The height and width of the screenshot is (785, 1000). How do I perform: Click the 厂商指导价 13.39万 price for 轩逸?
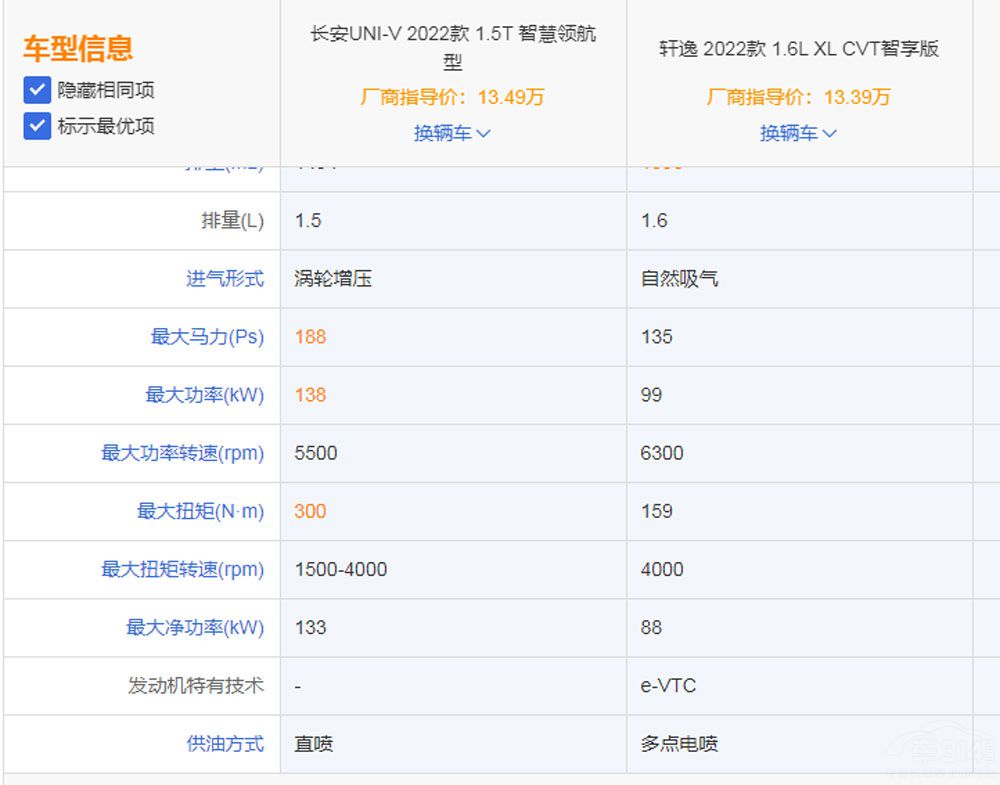[x=797, y=97]
